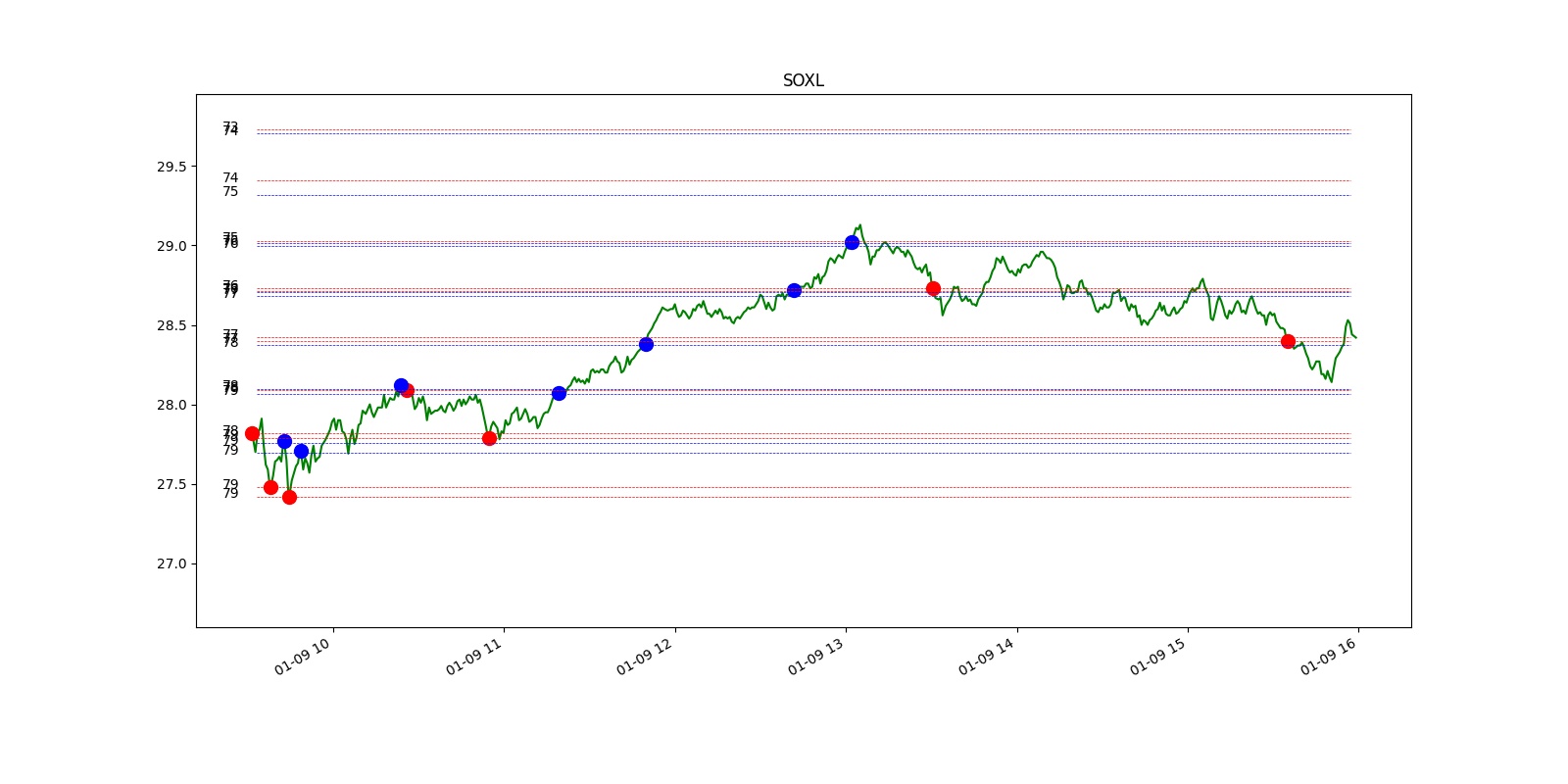
Task: Select the blue marker at the price peak
Action: [852, 242]
